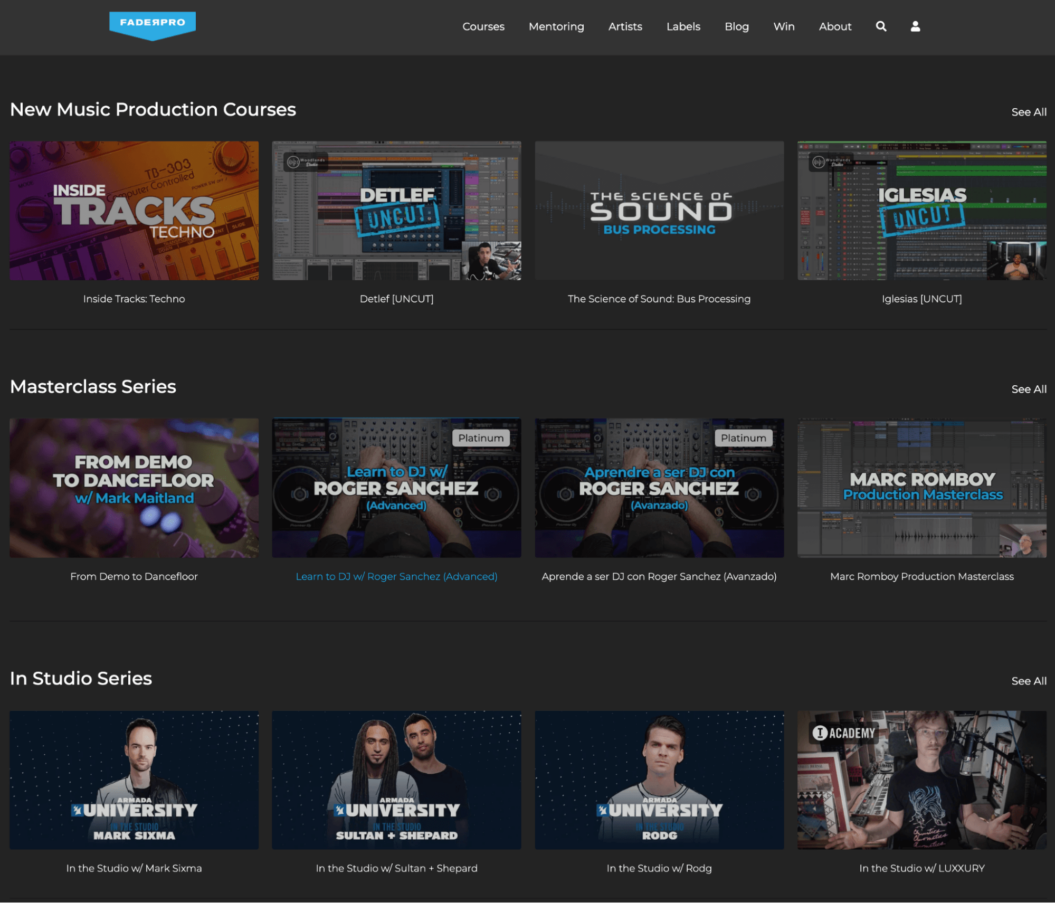Click 'In the Studio w/ LUXXURY' title
This screenshot has width=1055, height=903.
(922, 868)
